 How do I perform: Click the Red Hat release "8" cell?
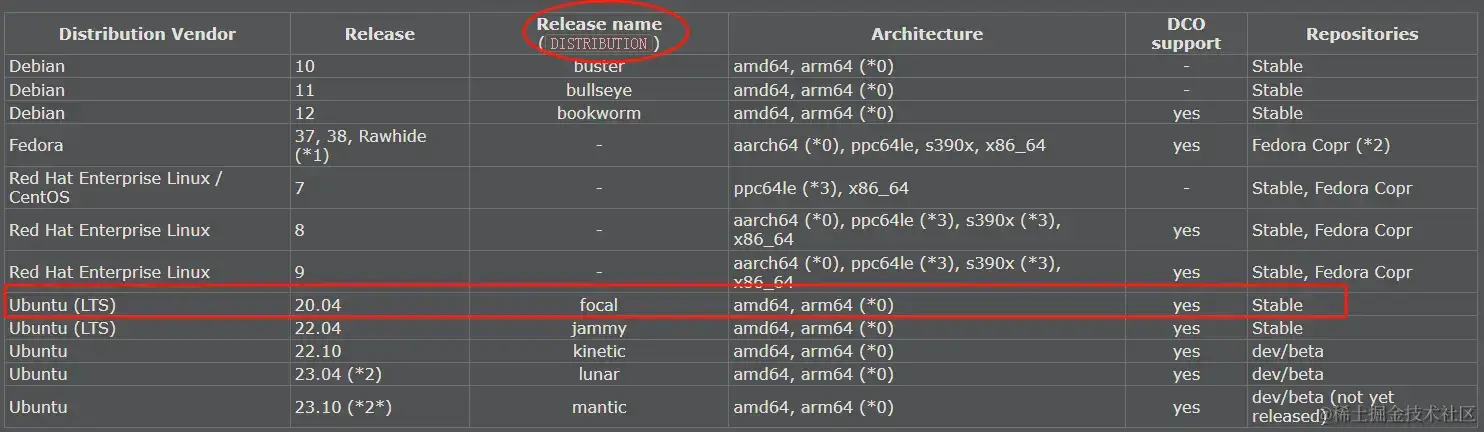(x=380, y=230)
